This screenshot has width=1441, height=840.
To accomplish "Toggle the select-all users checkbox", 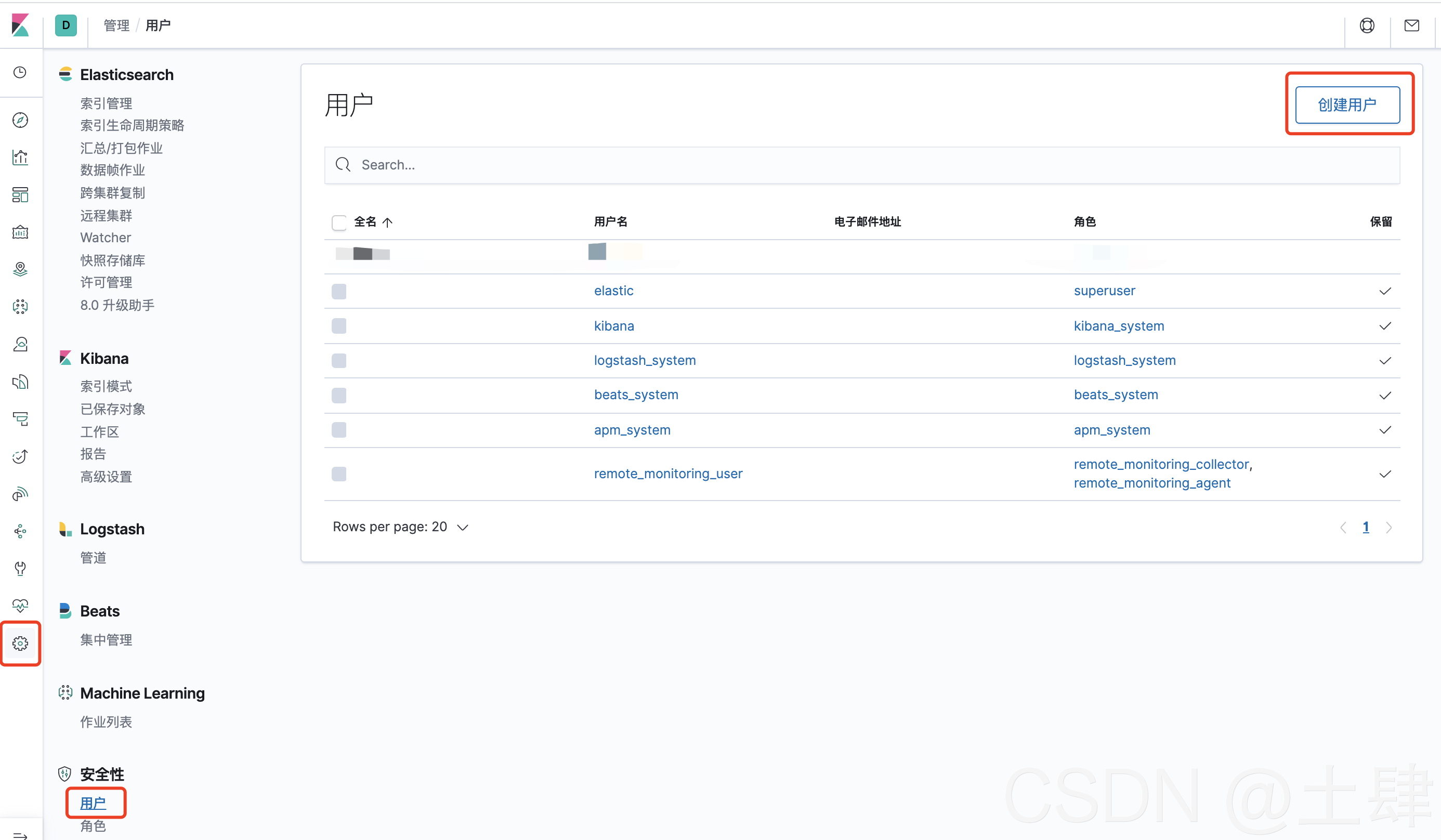I will point(339,222).
